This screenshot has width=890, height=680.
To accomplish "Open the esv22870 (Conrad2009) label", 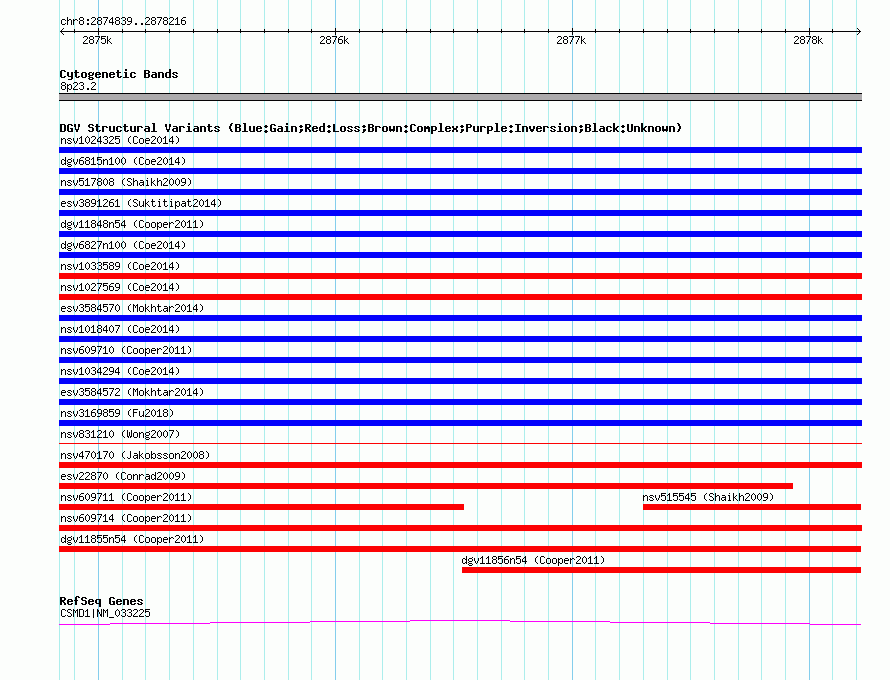I will pyautogui.click(x=123, y=476).
